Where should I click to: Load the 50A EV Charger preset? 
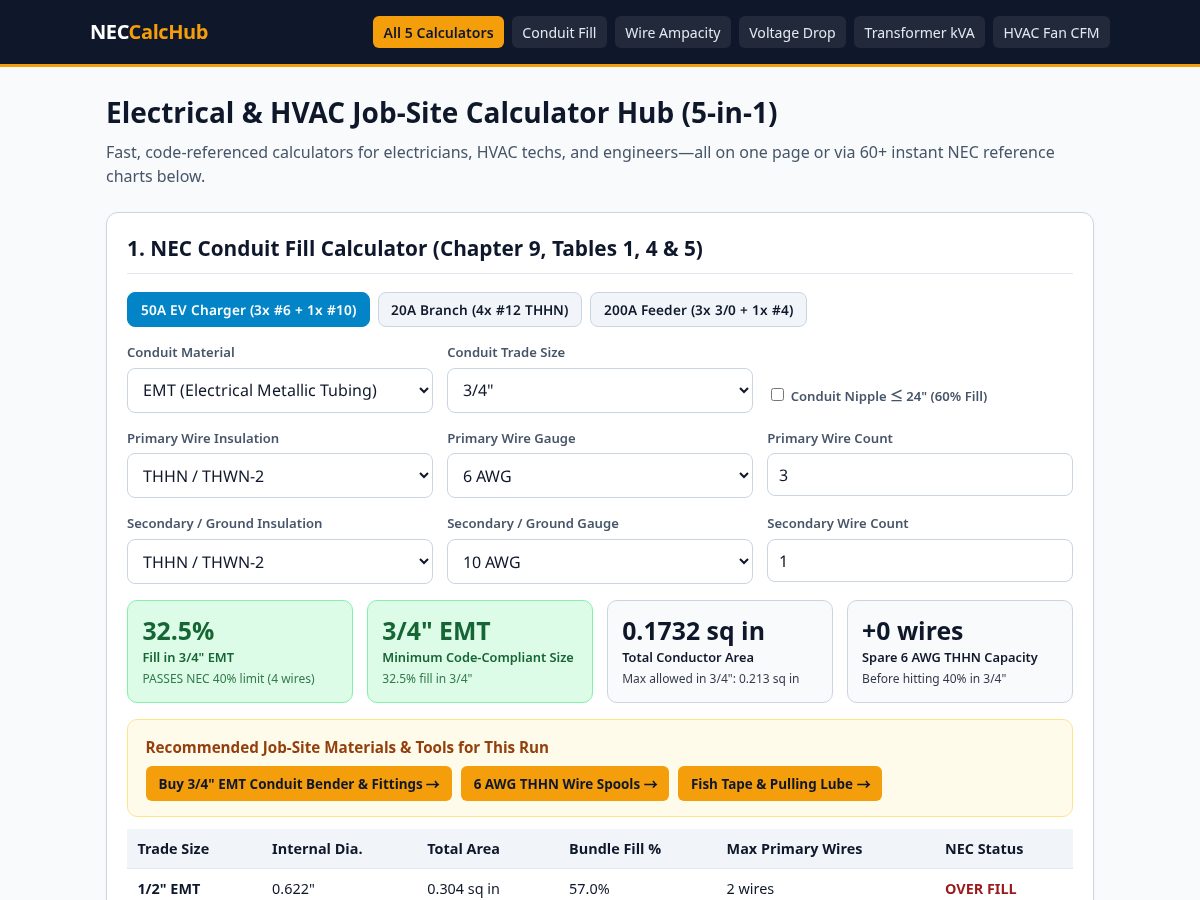coord(248,310)
